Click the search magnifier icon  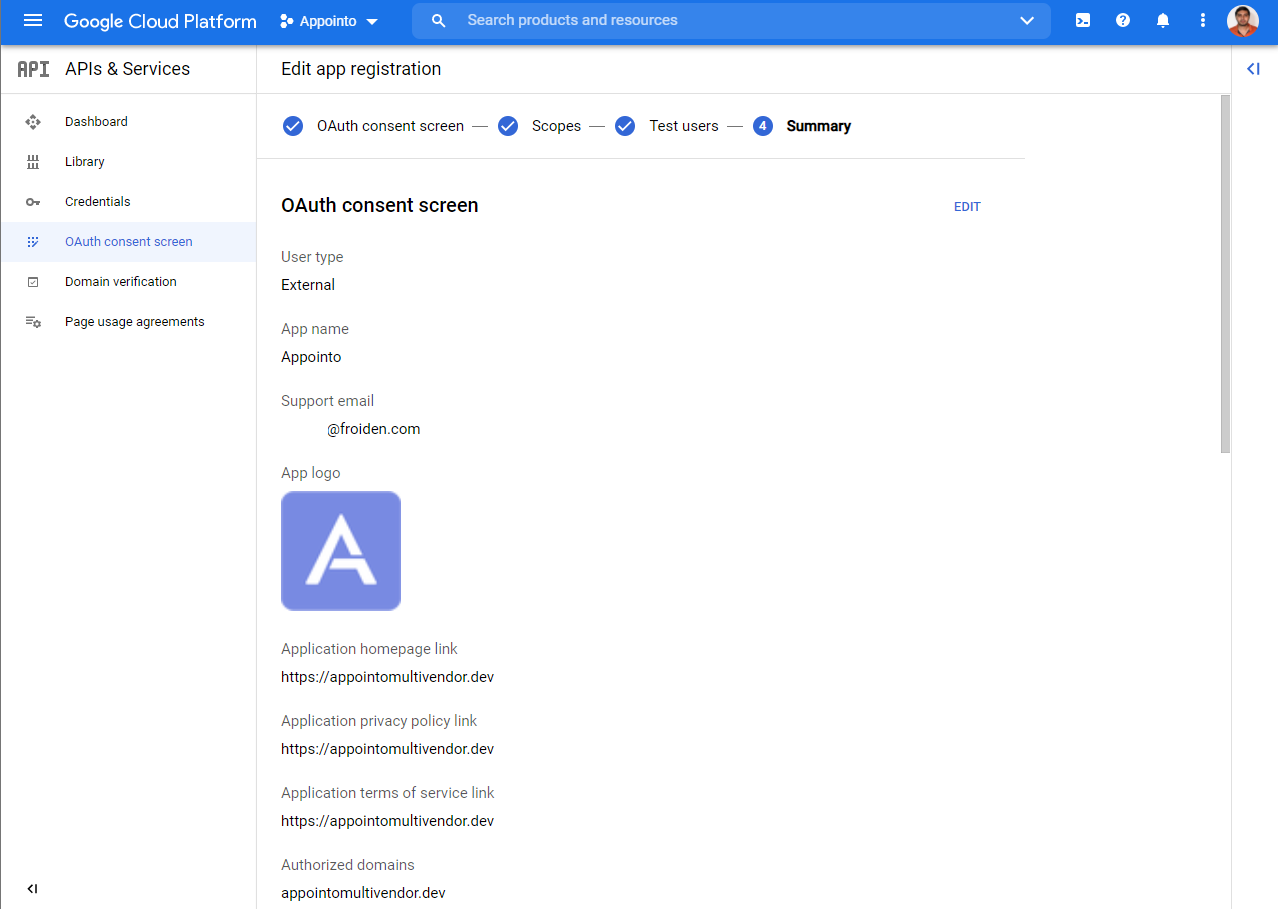tap(438, 21)
